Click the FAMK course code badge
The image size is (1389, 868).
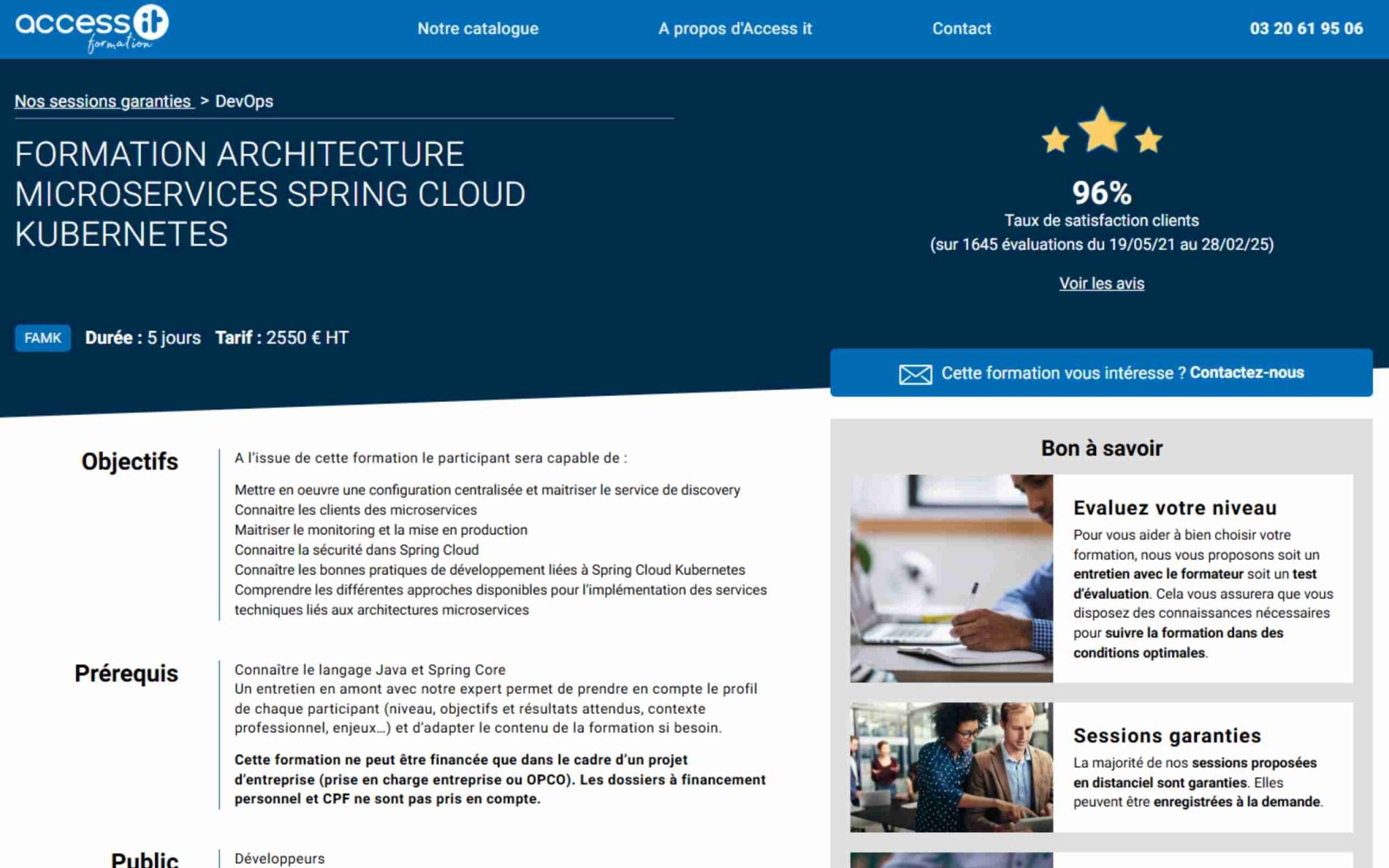point(43,338)
